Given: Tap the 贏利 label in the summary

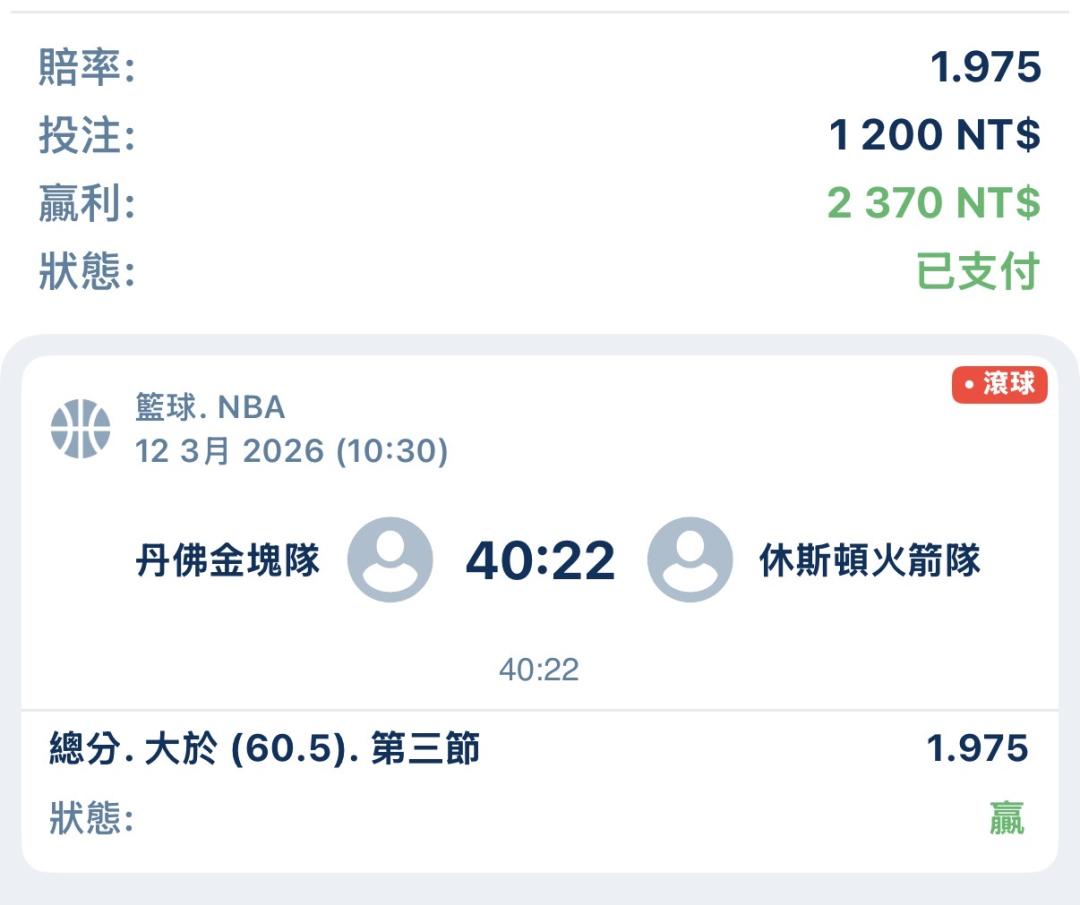Looking at the screenshot, I should coord(87,204).
